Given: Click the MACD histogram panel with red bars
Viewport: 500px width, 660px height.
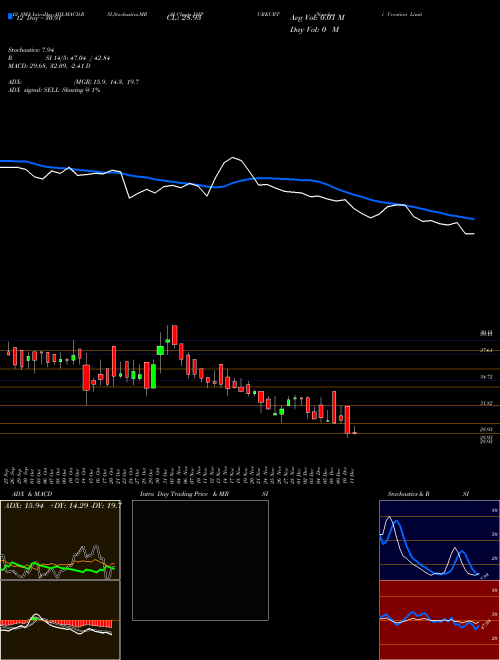Looking at the screenshot, I should pyautogui.click(x=60, y=620).
